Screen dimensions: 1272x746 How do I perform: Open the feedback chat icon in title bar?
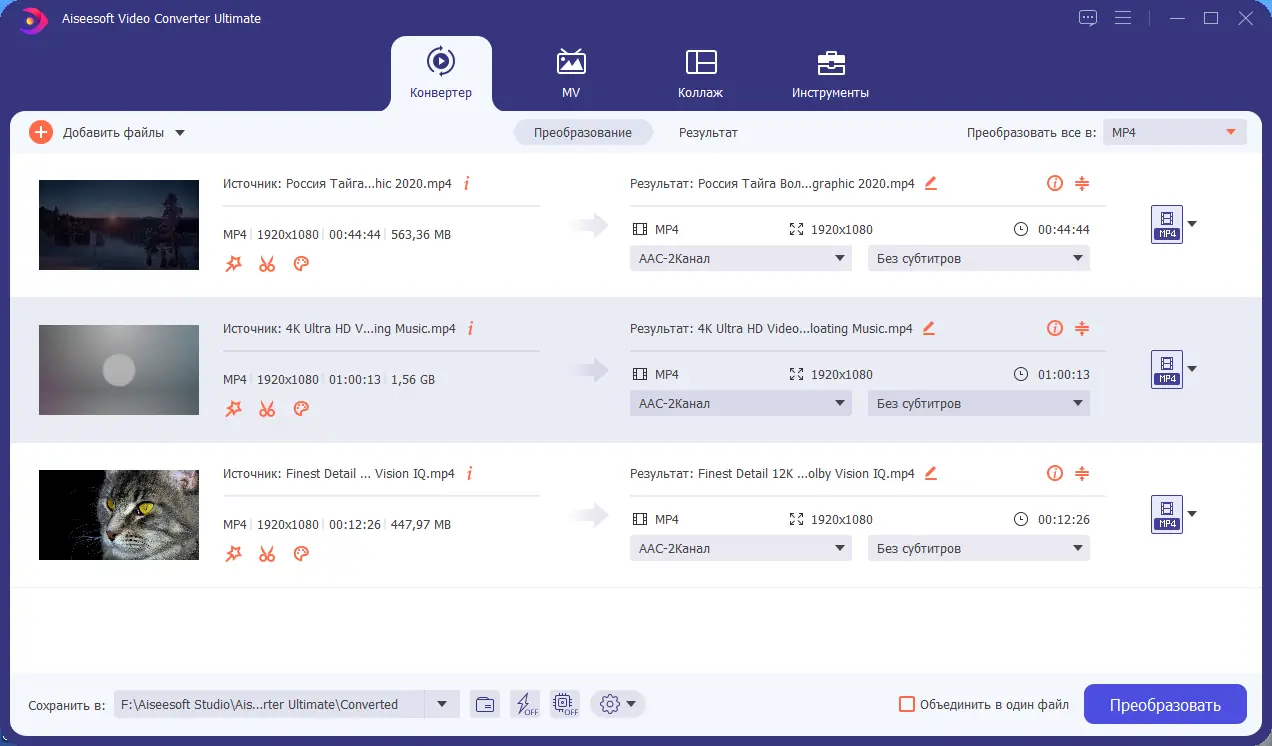point(1088,18)
